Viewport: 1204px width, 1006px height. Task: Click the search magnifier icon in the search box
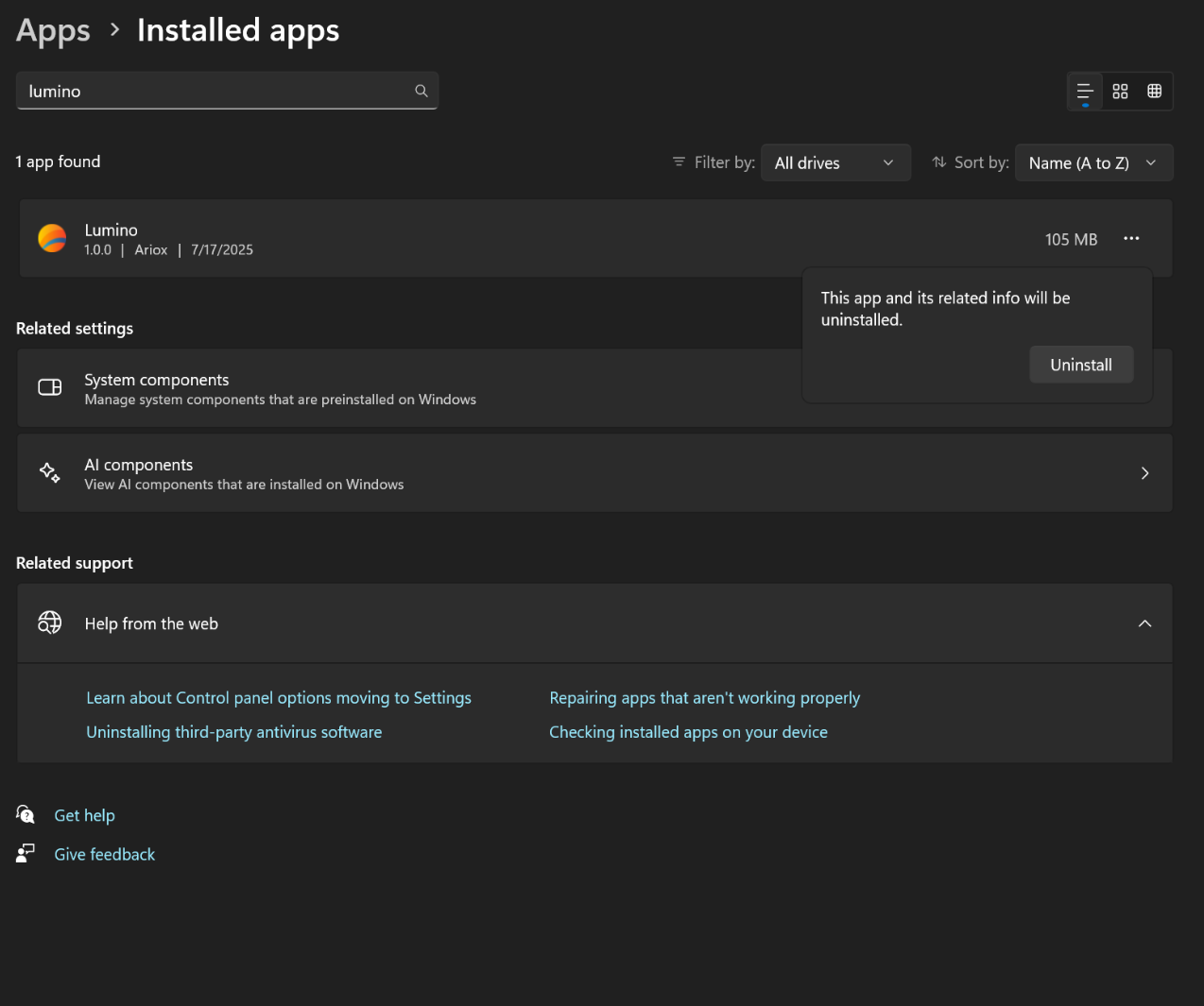421,91
